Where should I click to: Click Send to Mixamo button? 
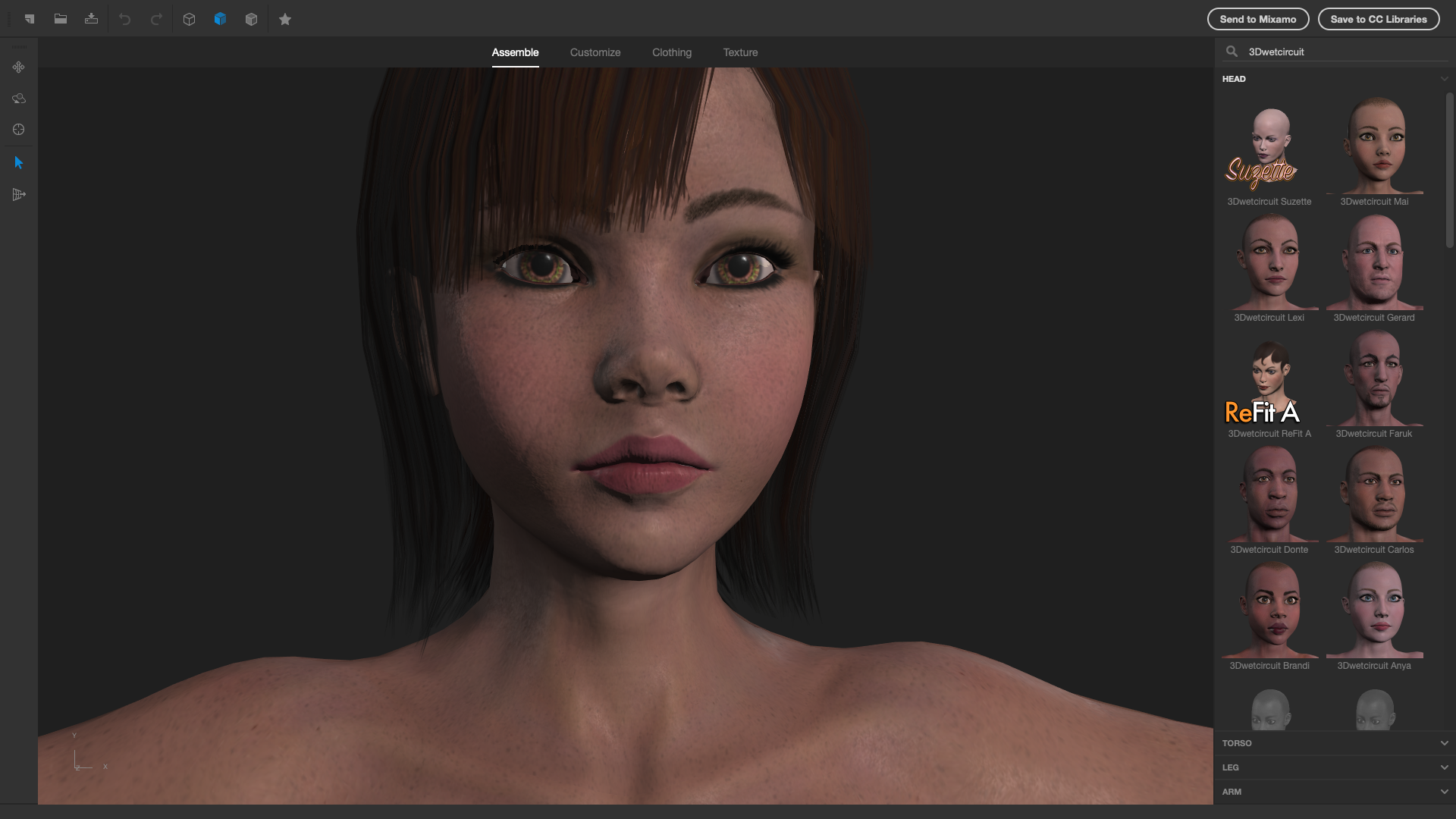coord(1258,19)
